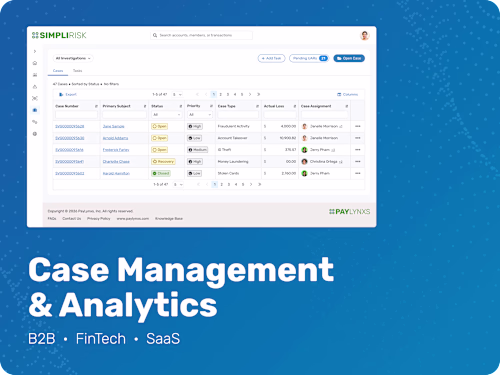This screenshot has width=500, height=375.
Task: Open Jane Sample primary subject link
Action: 113,126
